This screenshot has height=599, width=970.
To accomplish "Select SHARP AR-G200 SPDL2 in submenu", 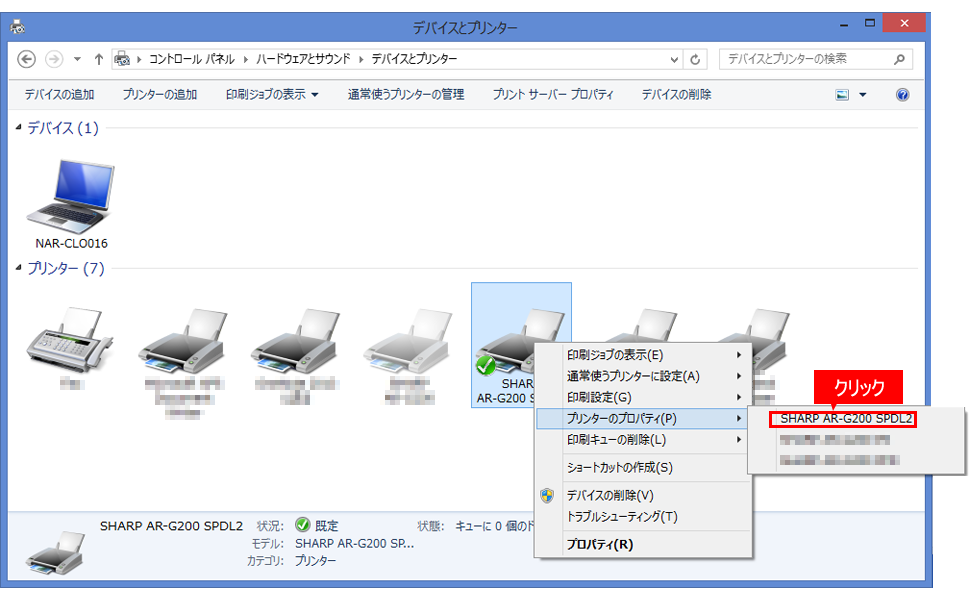I will pos(846,419).
